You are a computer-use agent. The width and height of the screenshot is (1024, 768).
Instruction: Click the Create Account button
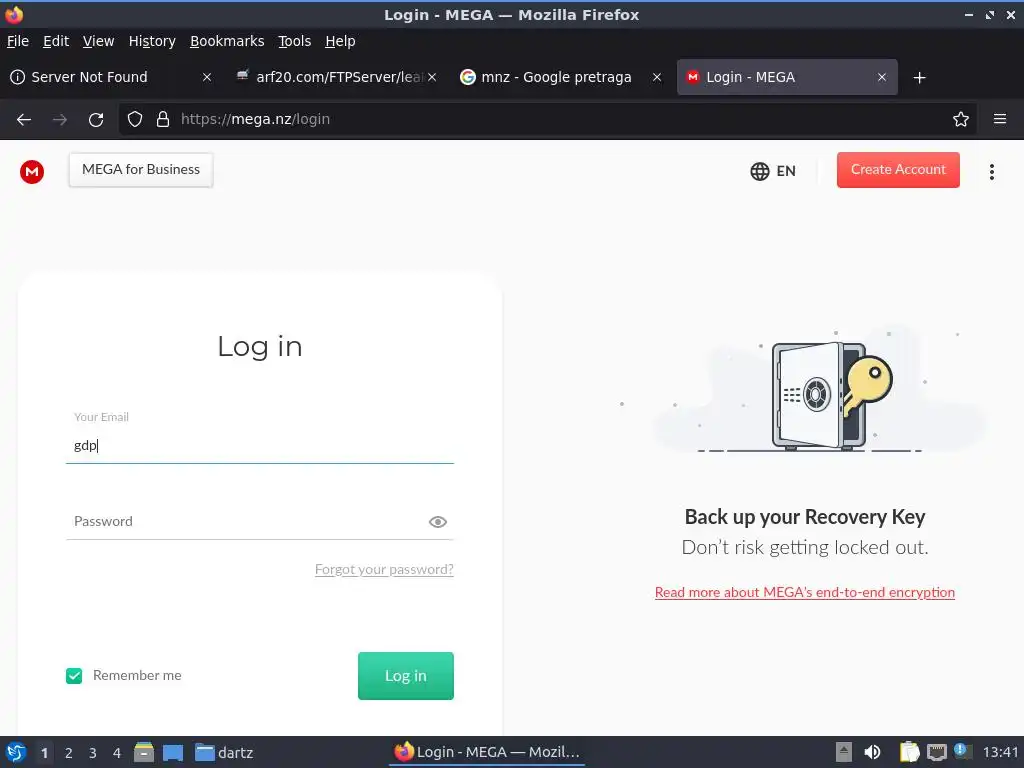[x=898, y=170]
